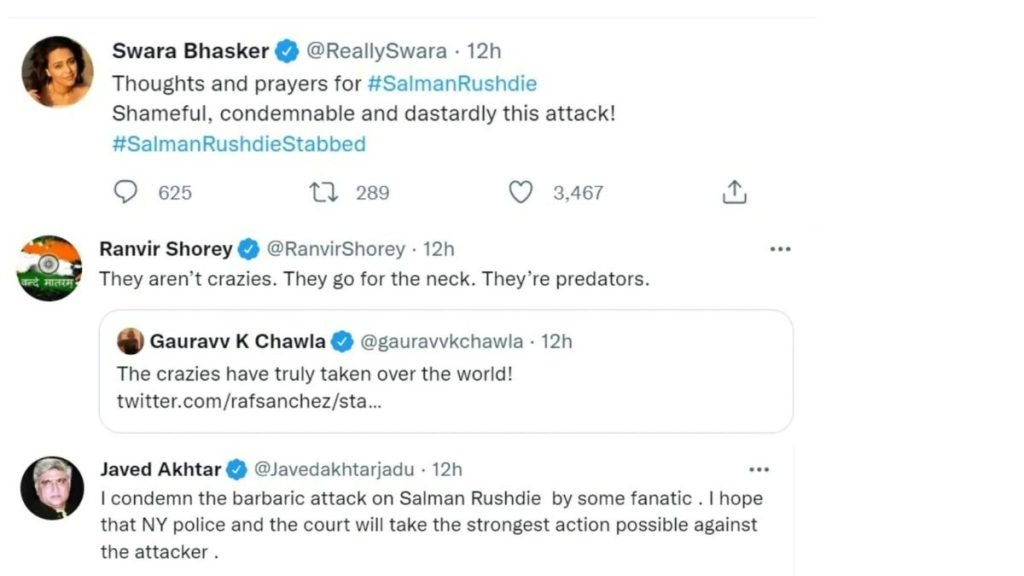This screenshot has height=576, width=1024.
Task: Click Ranvir Shorey's verified badge
Action: click(x=249, y=249)
